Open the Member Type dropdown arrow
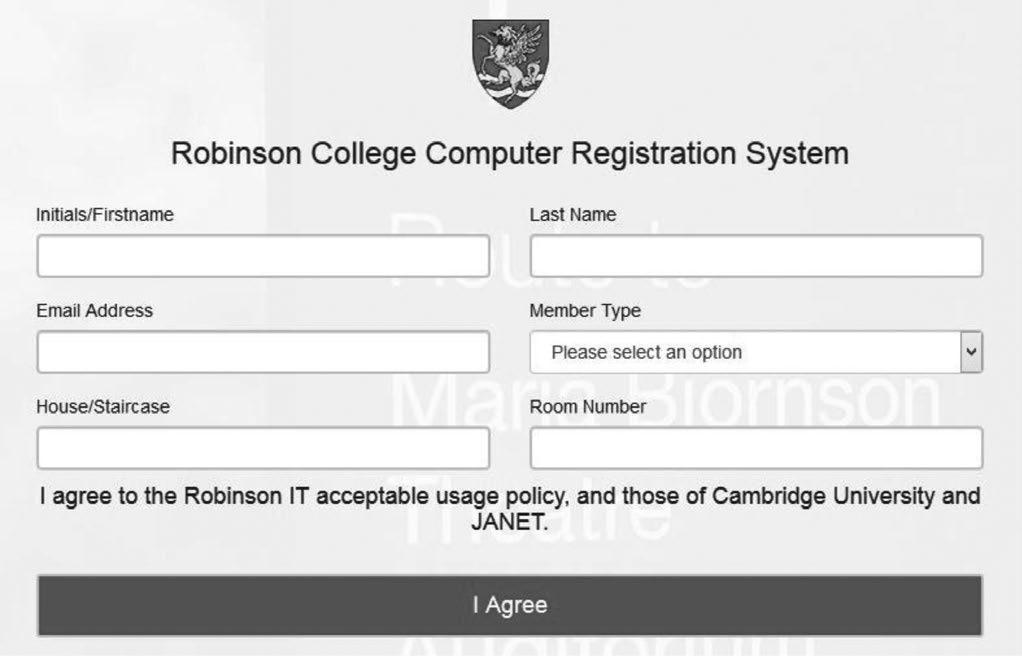1022x656 pixels. (x=970, y=352)
